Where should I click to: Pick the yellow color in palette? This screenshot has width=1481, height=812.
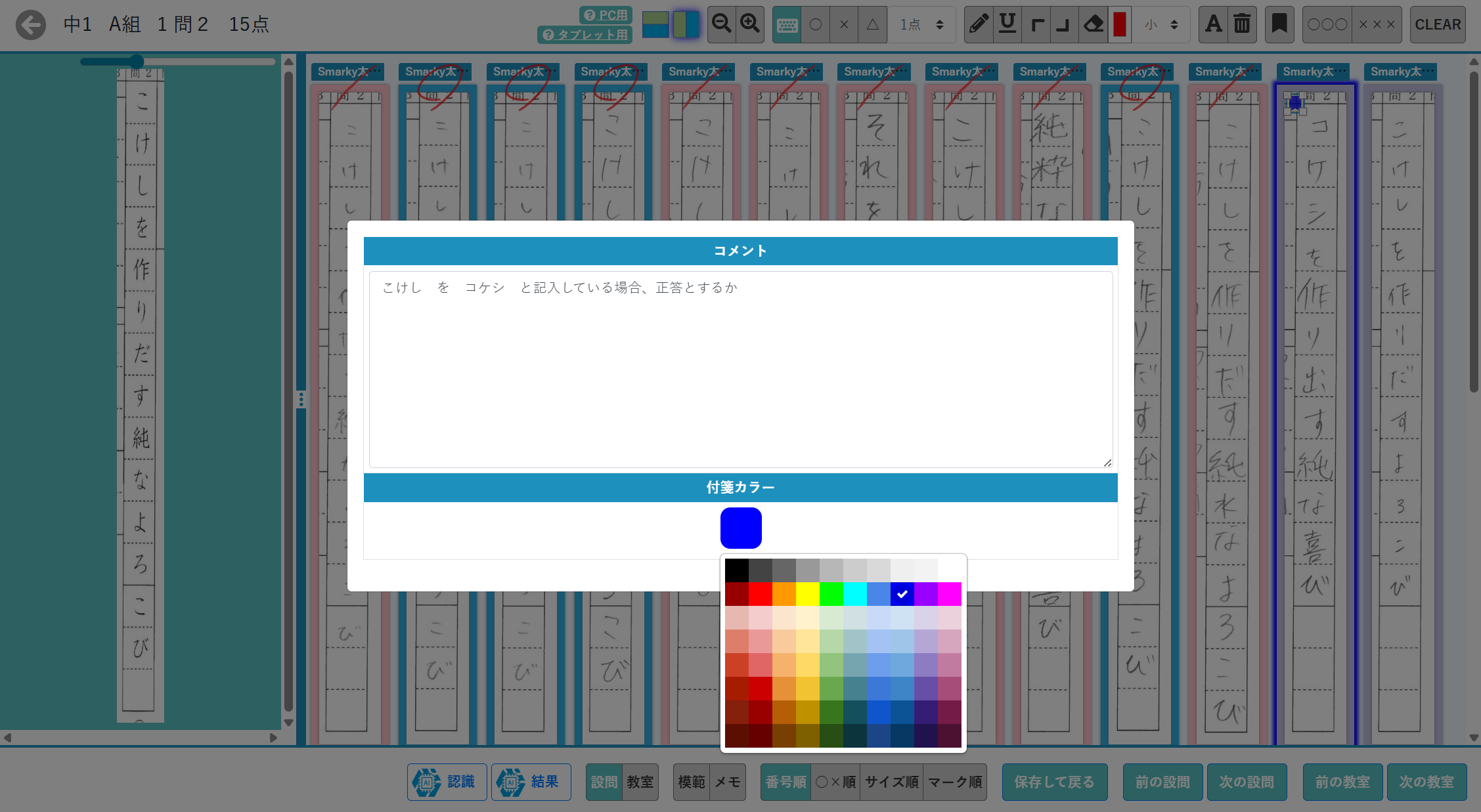coord(807,594)
